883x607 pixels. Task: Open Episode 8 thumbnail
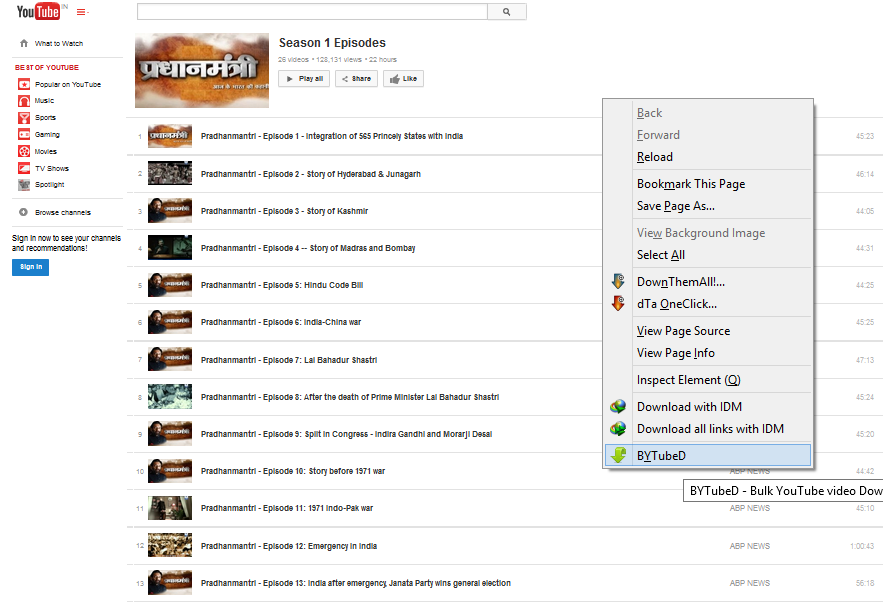click(x=170, y=396)
